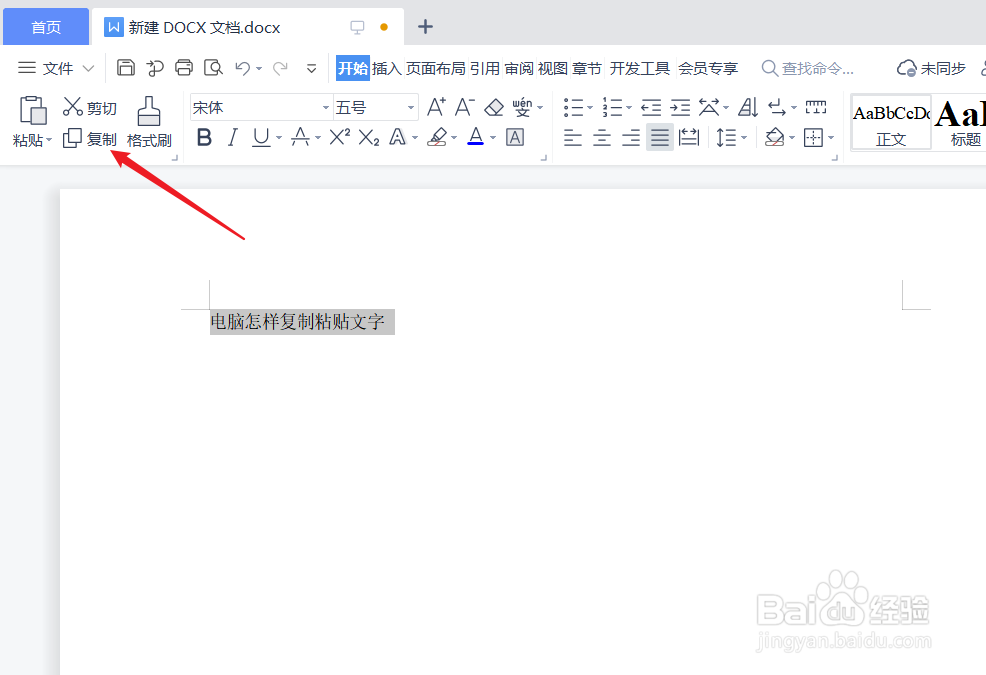
Task: Apply subscript X₂ formatting
Action: (x=369, y=137)
